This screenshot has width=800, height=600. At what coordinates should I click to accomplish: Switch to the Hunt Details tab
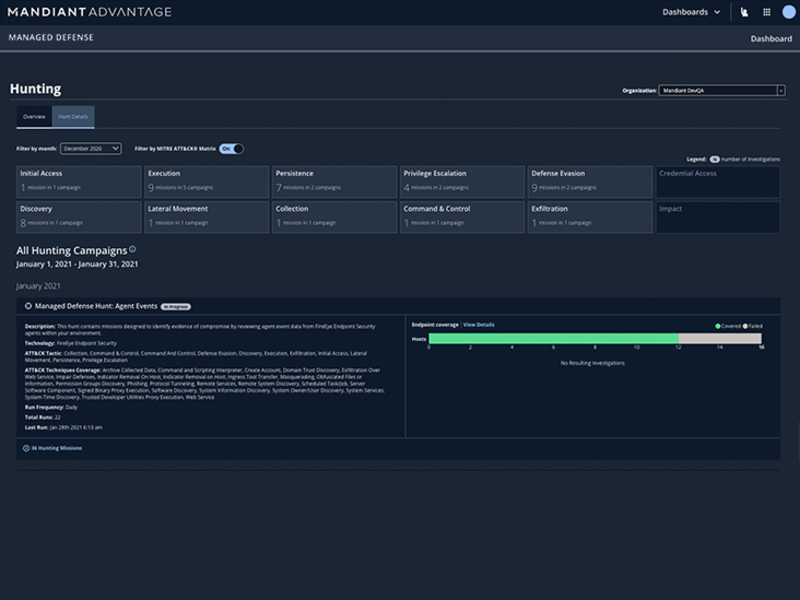(x=73, y=117)
